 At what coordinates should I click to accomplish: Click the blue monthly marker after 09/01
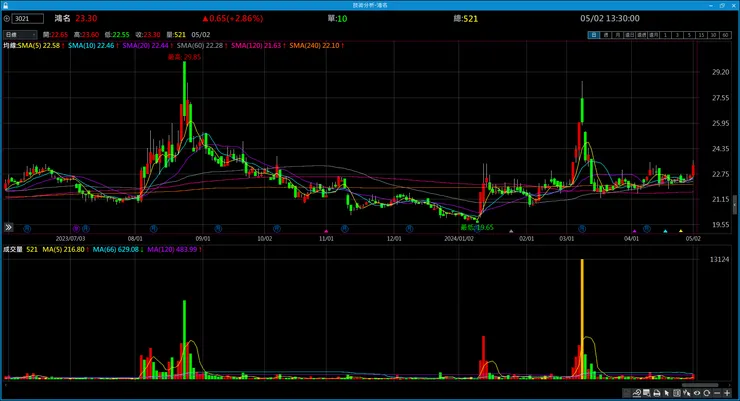click(218, 228)
